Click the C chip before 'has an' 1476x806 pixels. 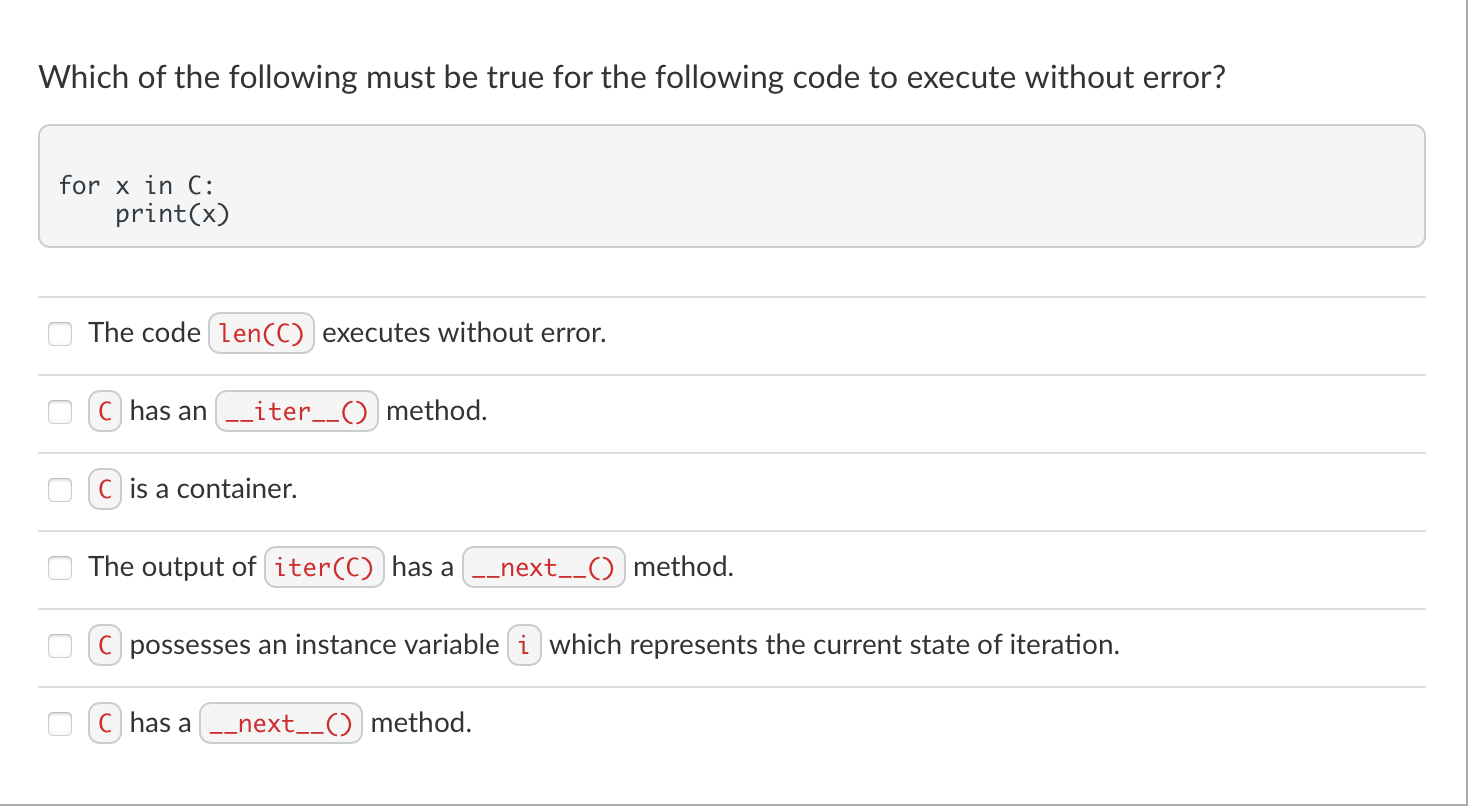point(105,411)
